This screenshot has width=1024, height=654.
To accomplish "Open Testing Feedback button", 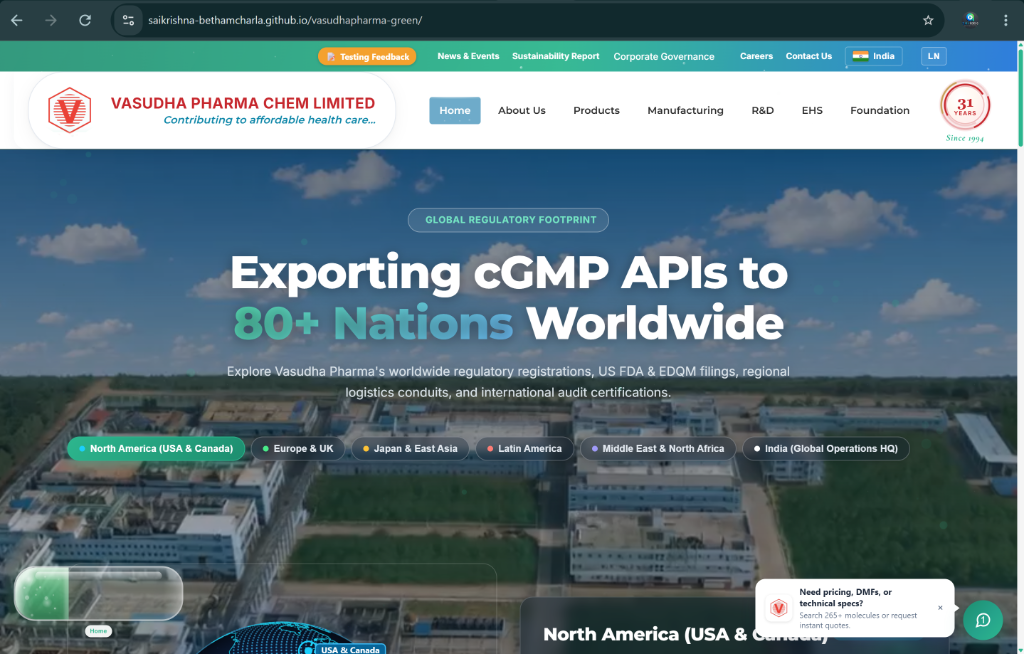I will pos(367,57).
